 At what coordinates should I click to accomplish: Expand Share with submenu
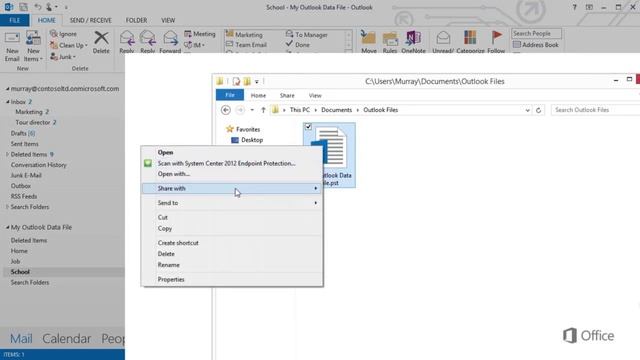click(232, 188)
